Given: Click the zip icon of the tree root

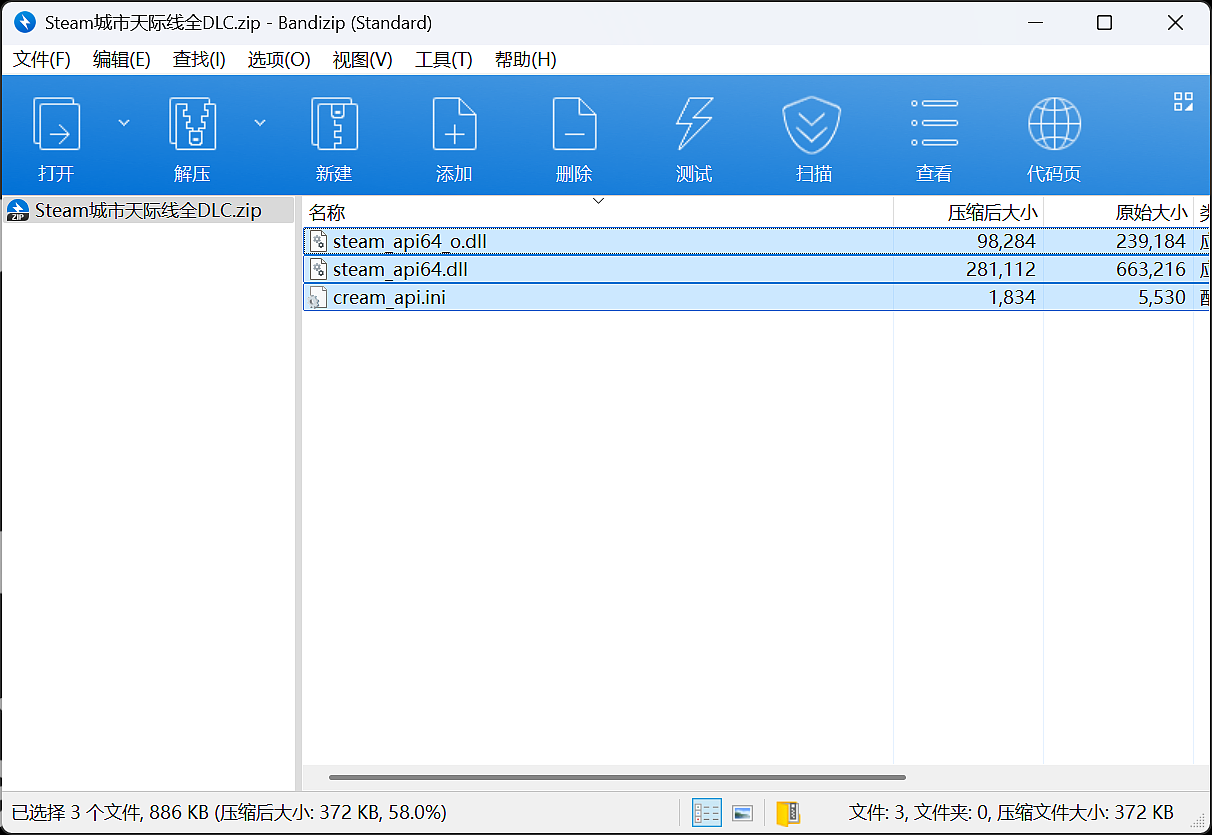Looking at the screenshot, I should tap(18, 210).
